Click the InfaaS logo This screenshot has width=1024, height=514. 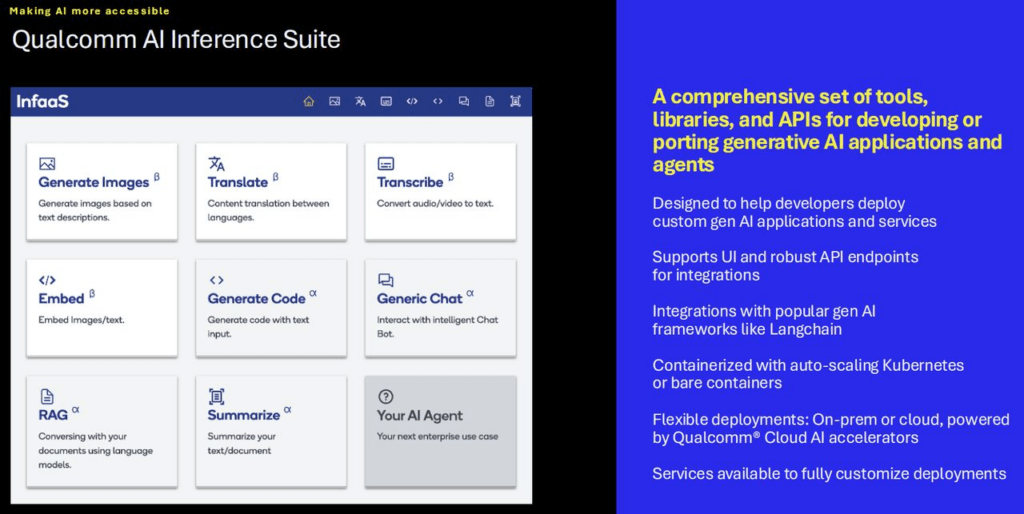[42, 101]
